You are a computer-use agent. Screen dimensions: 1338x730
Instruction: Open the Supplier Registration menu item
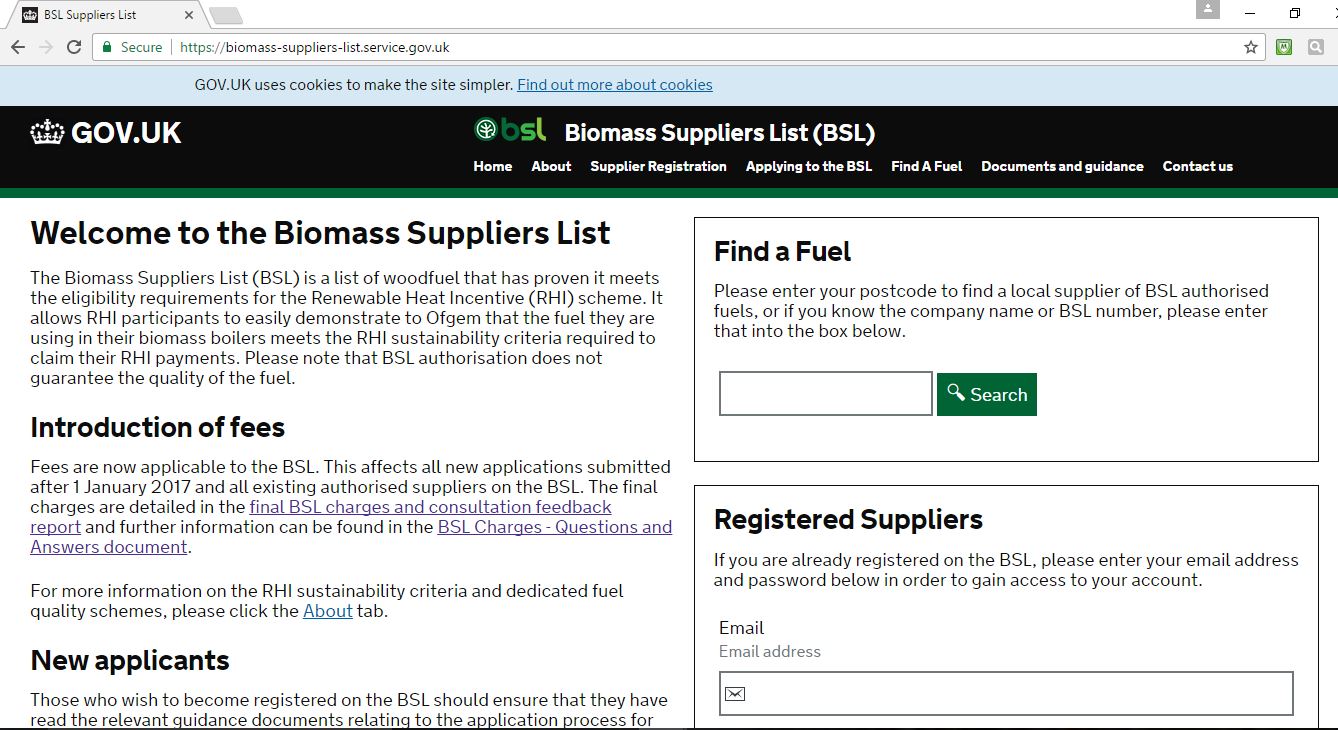658,166
